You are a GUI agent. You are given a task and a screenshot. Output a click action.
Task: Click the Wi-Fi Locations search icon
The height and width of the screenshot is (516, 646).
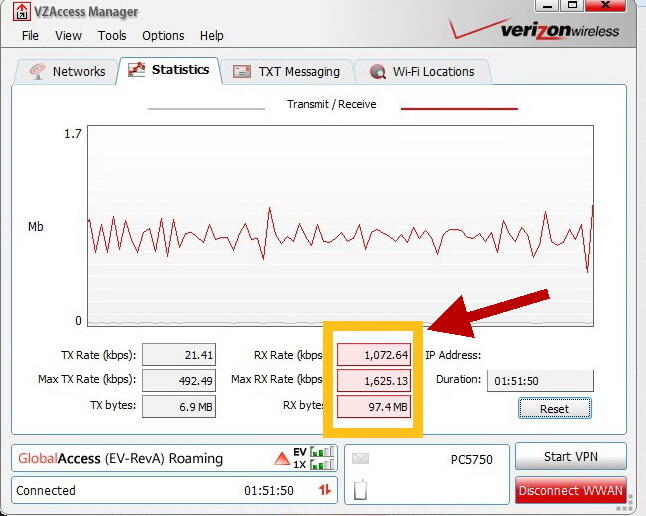click(377, 72)
